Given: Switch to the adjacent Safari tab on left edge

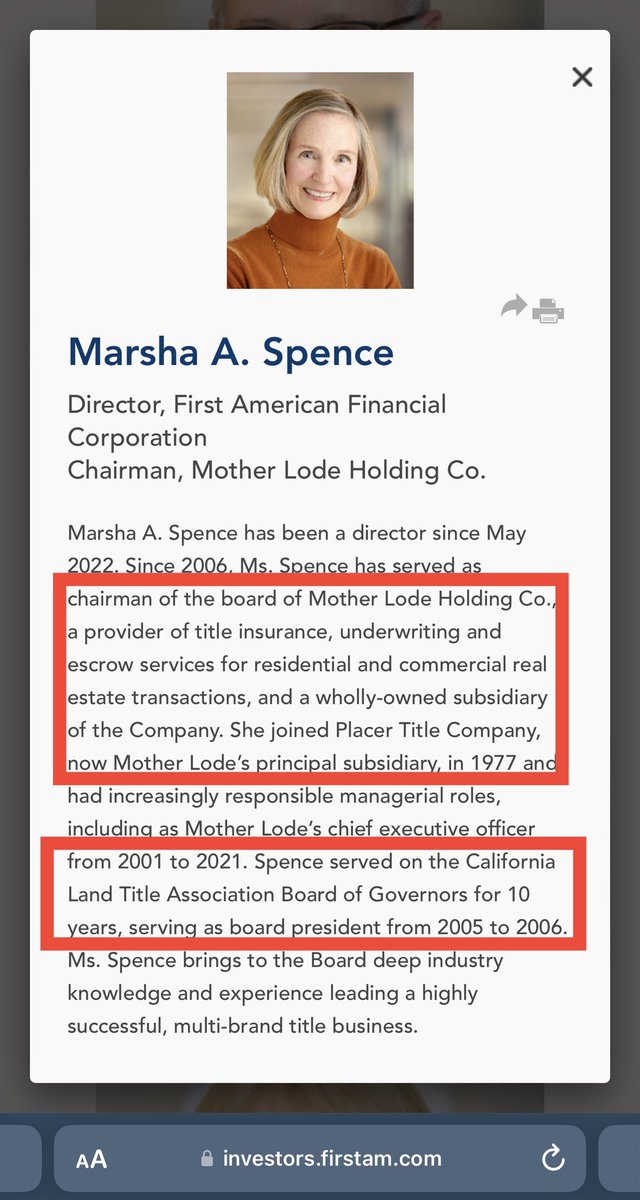Looking at the screenshot, I should coord(18,1159).
